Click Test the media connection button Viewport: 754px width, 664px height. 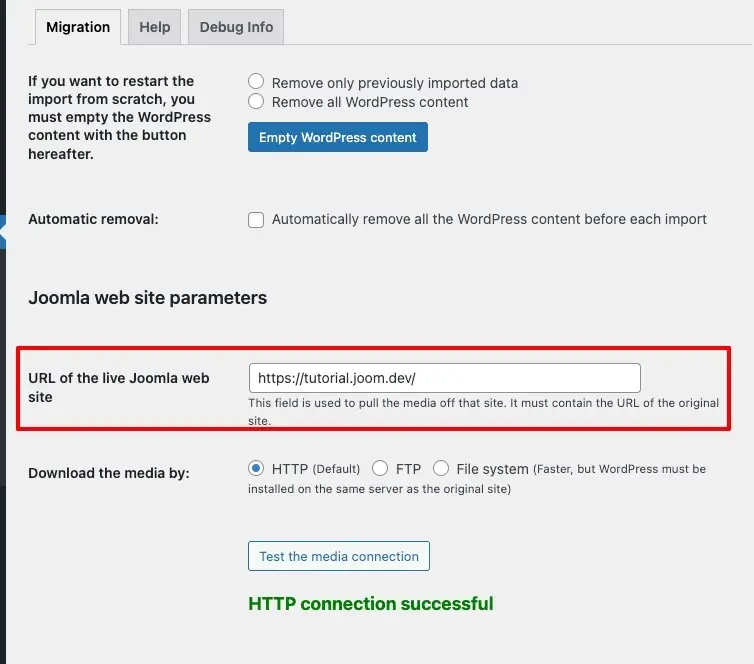(x=339, y=556)
